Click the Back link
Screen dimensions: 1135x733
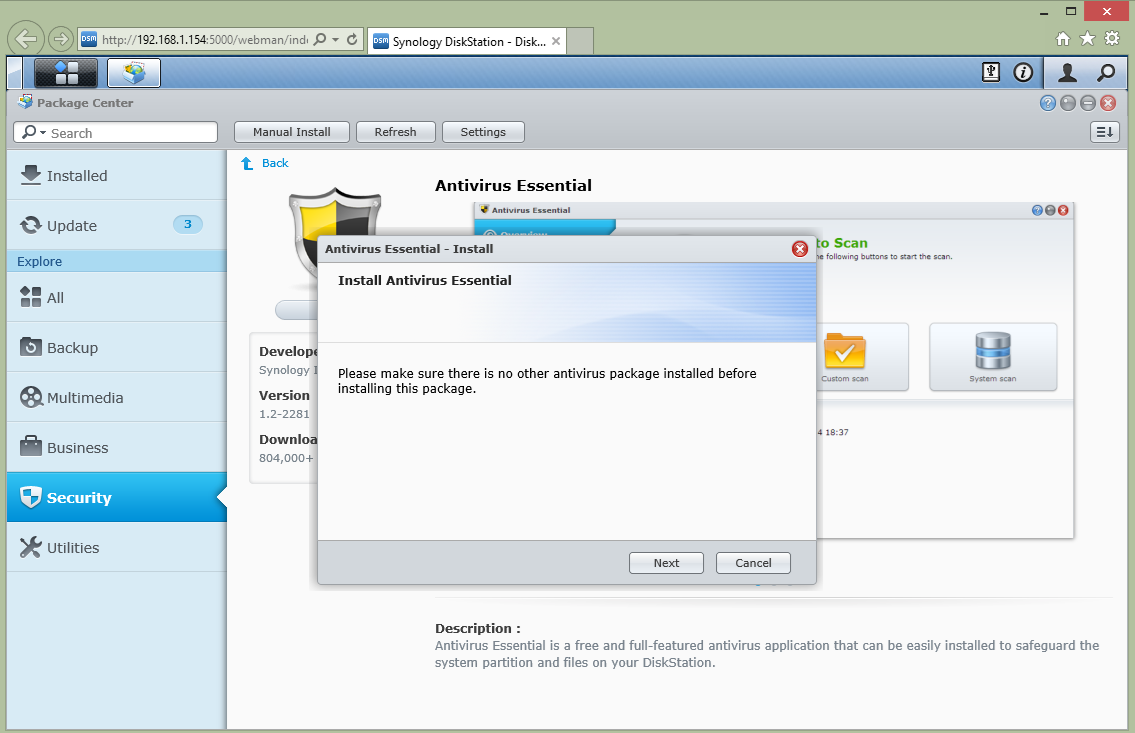(275, 164)
